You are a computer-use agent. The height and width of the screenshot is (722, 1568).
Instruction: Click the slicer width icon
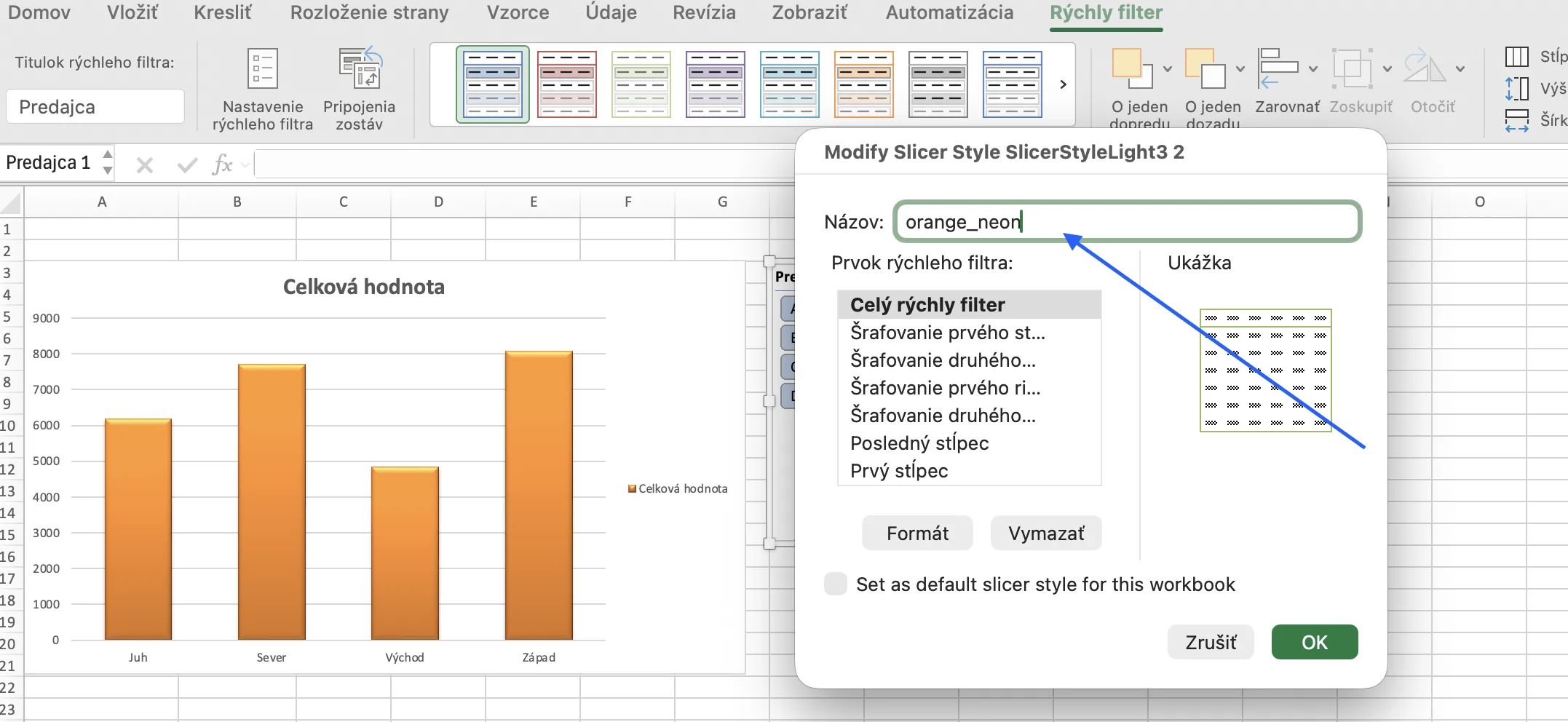click(1517, 120)
